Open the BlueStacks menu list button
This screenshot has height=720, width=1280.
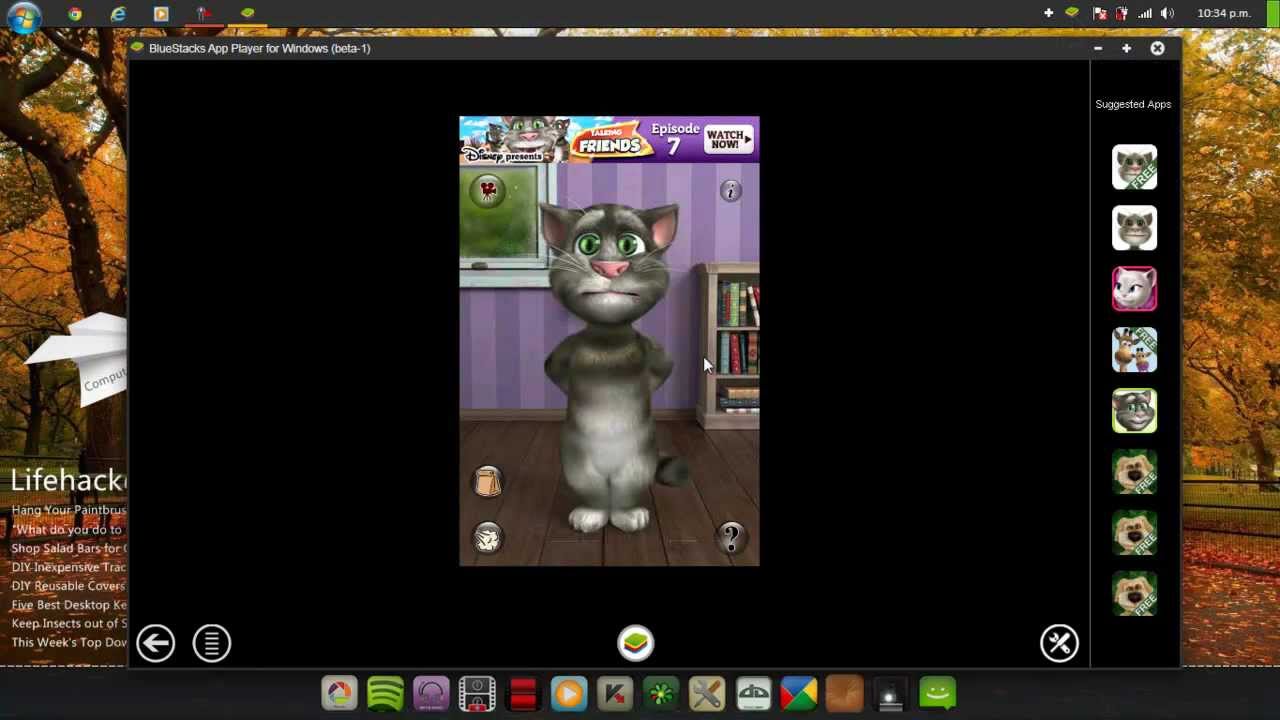(212, 643)
